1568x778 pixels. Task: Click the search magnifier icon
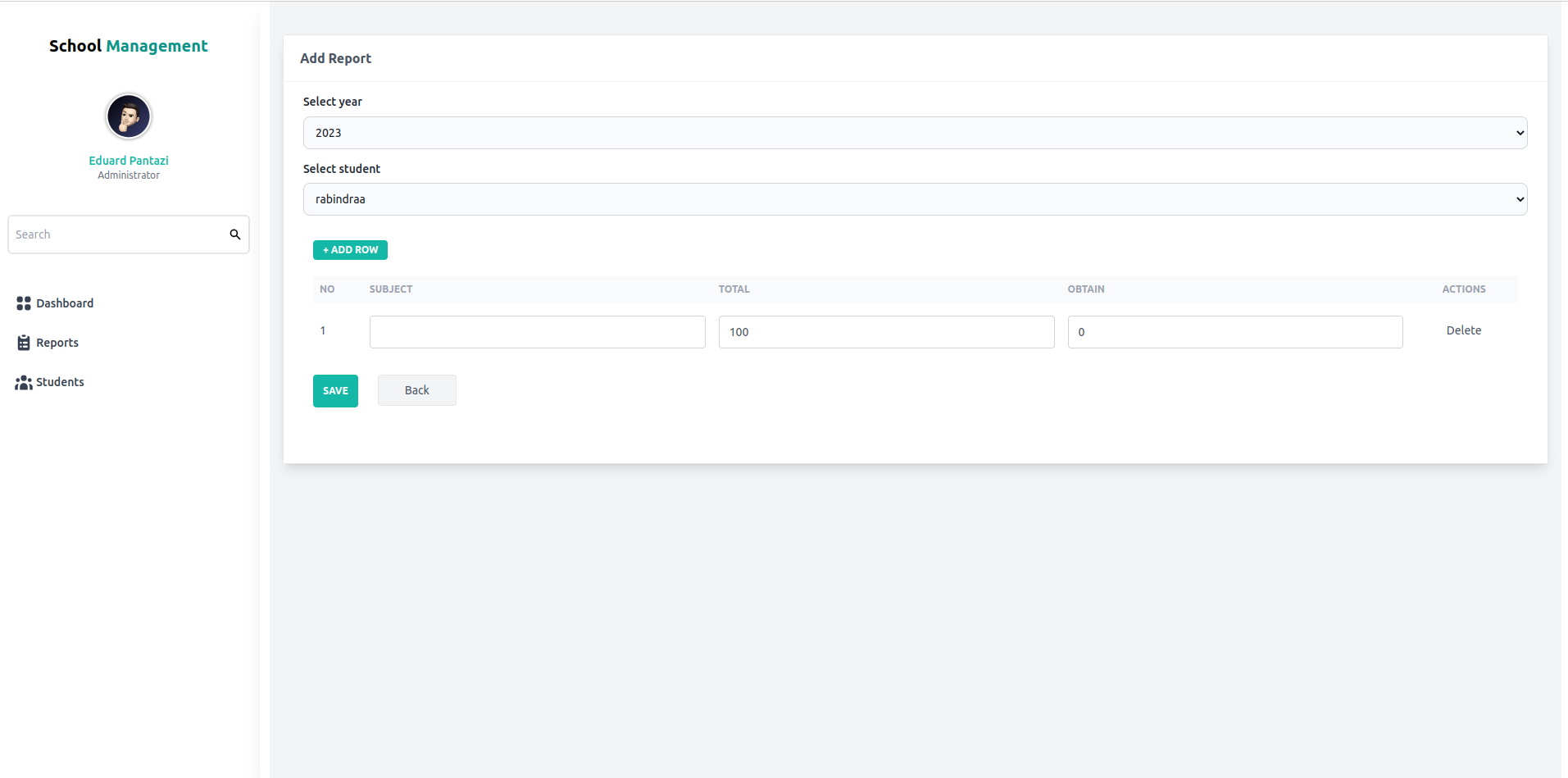tap(235, 234)
